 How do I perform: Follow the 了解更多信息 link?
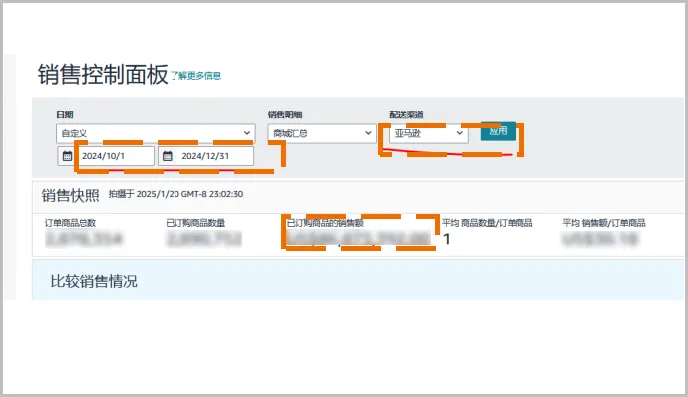click(196, 76)
